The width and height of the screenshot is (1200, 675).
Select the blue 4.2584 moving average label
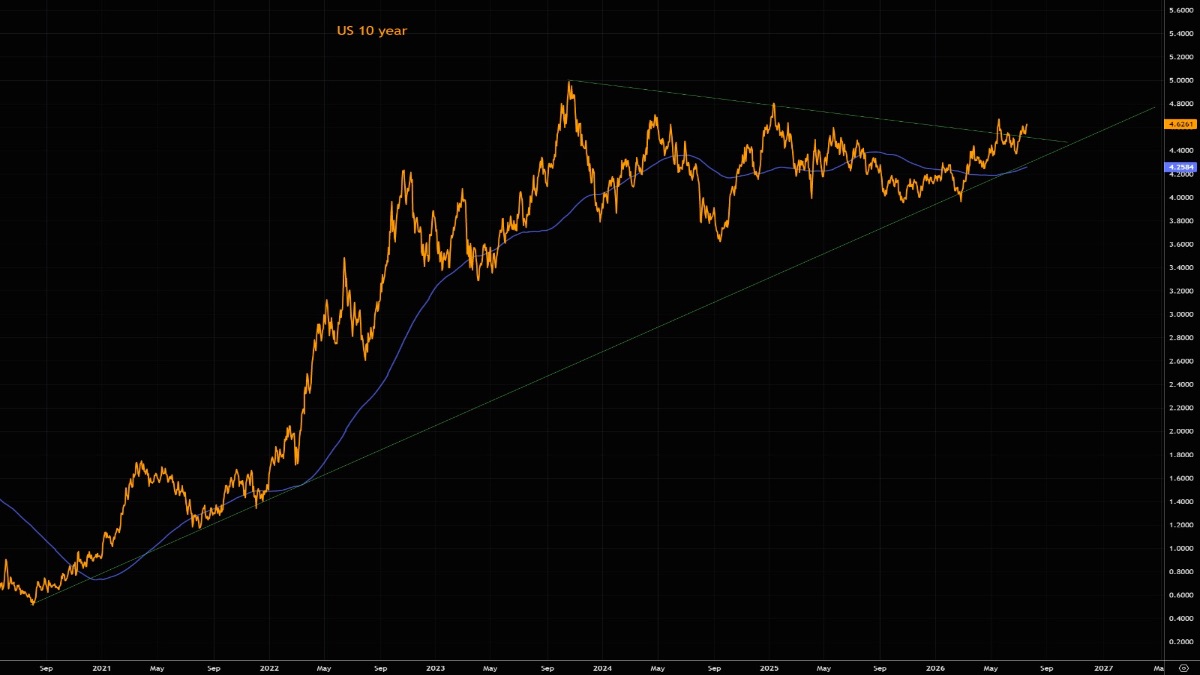point(1179,169)
